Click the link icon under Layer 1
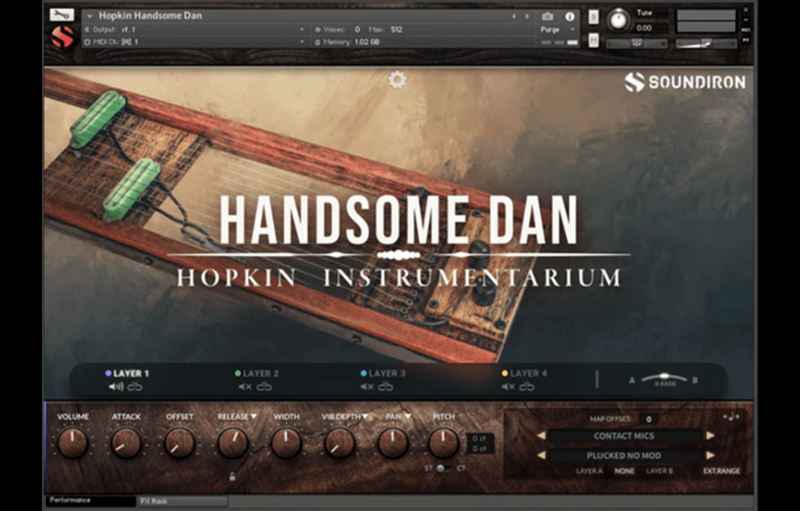800x511 pixels. 135,387
